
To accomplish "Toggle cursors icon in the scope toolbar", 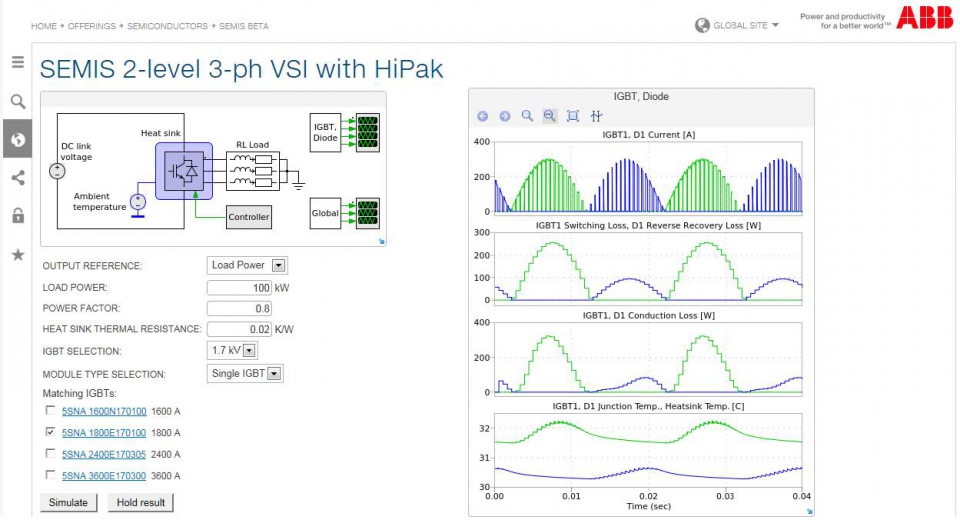I will (x=596, y=116).
